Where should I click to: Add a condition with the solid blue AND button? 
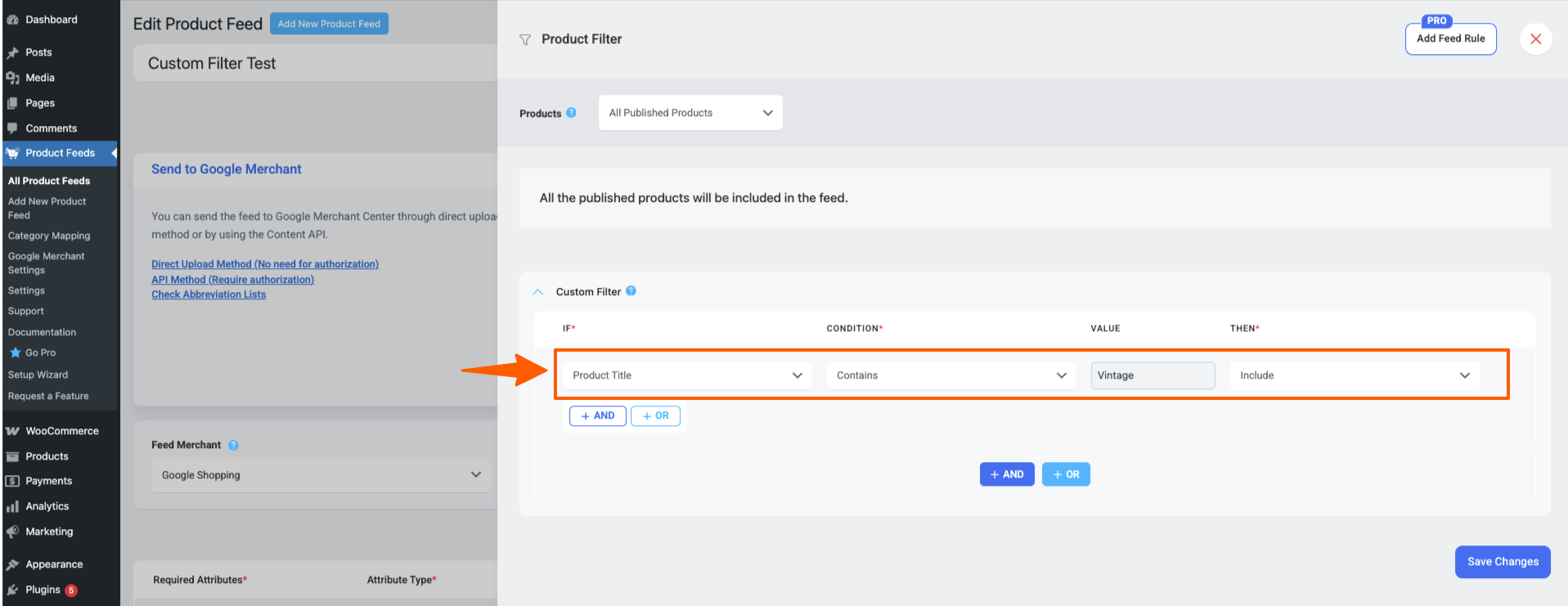pos(1006,474)
